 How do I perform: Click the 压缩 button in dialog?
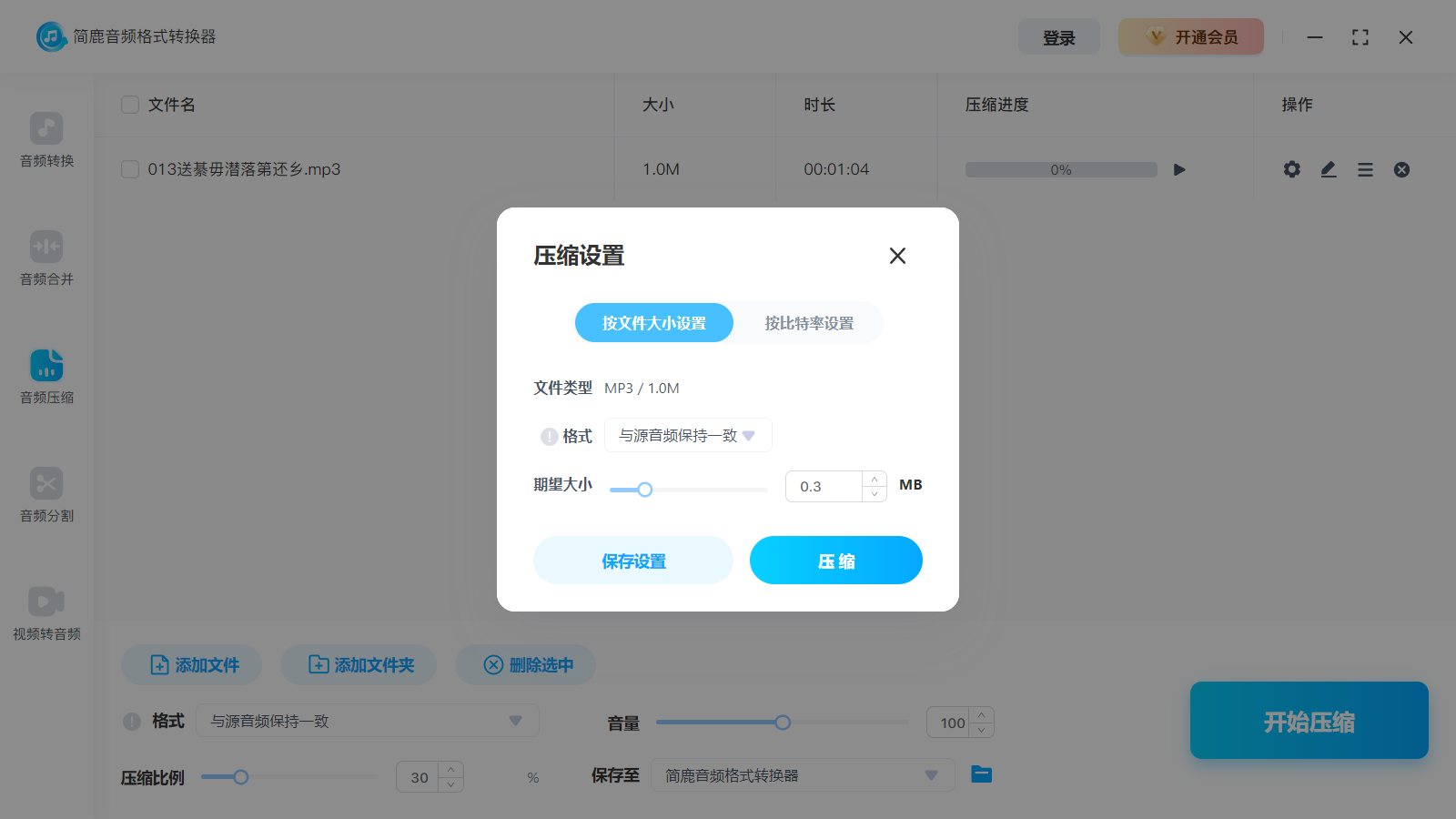[835, 561]
